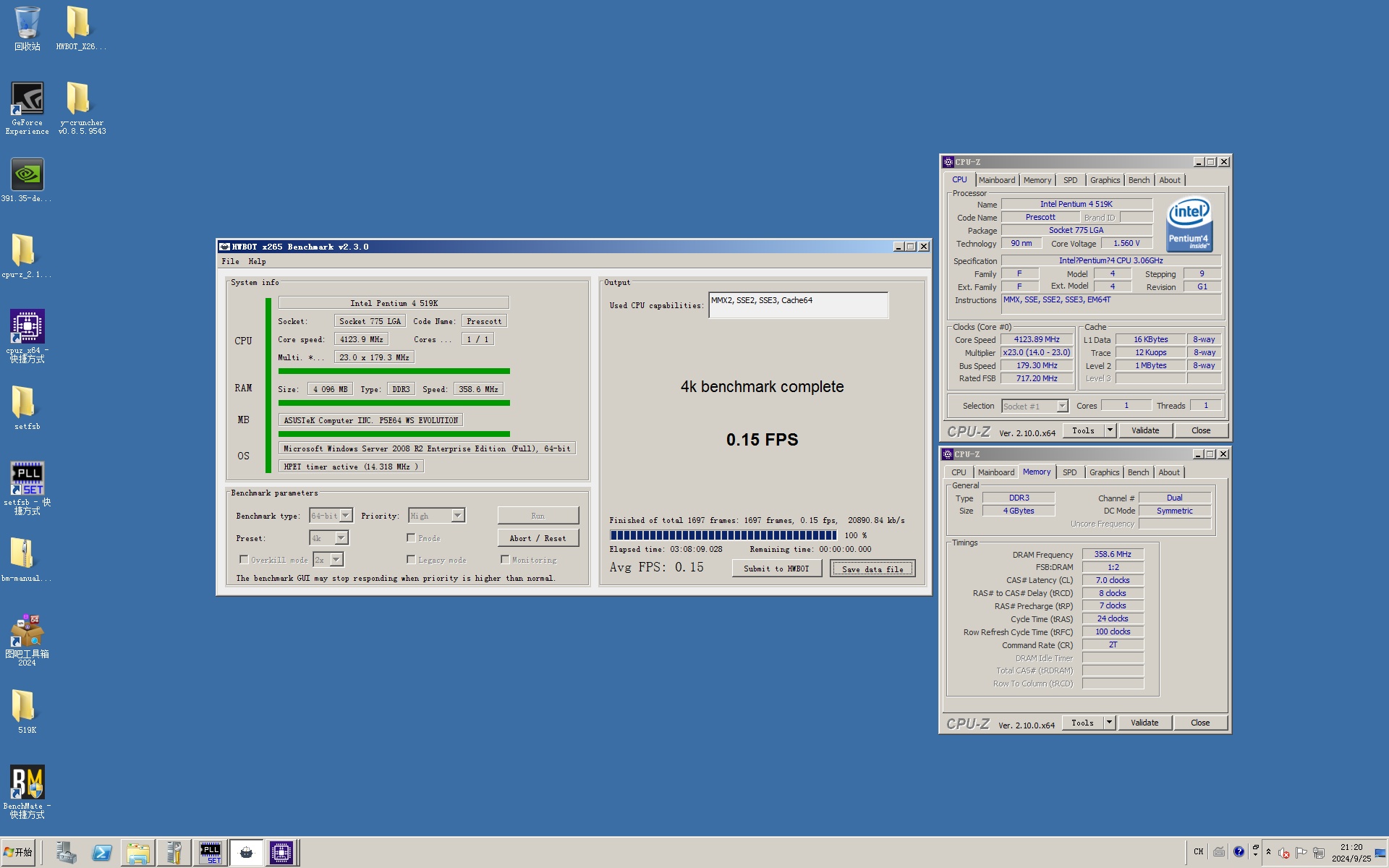Switch to SetFSB PLL SET taskbar button
Image resolution: width=1389 pixels, height=868 pixels.
click(x=211, y=853)
